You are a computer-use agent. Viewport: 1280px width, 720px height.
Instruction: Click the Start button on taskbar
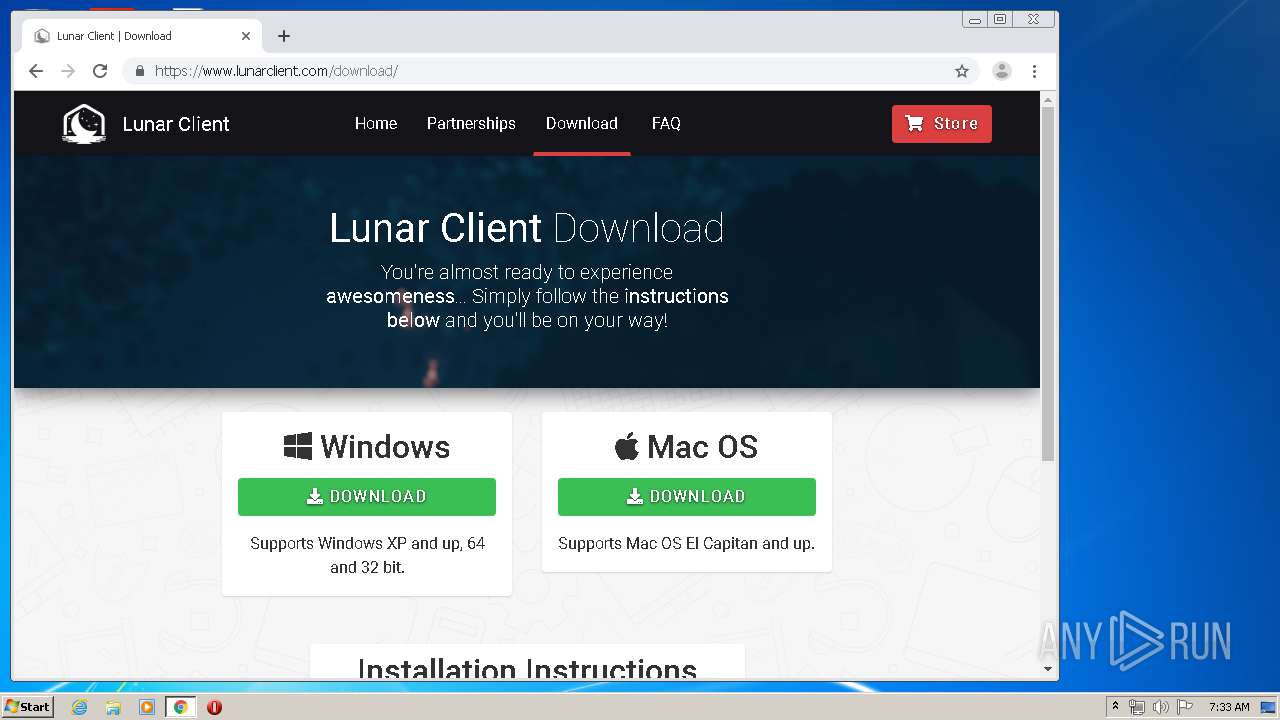27,707
